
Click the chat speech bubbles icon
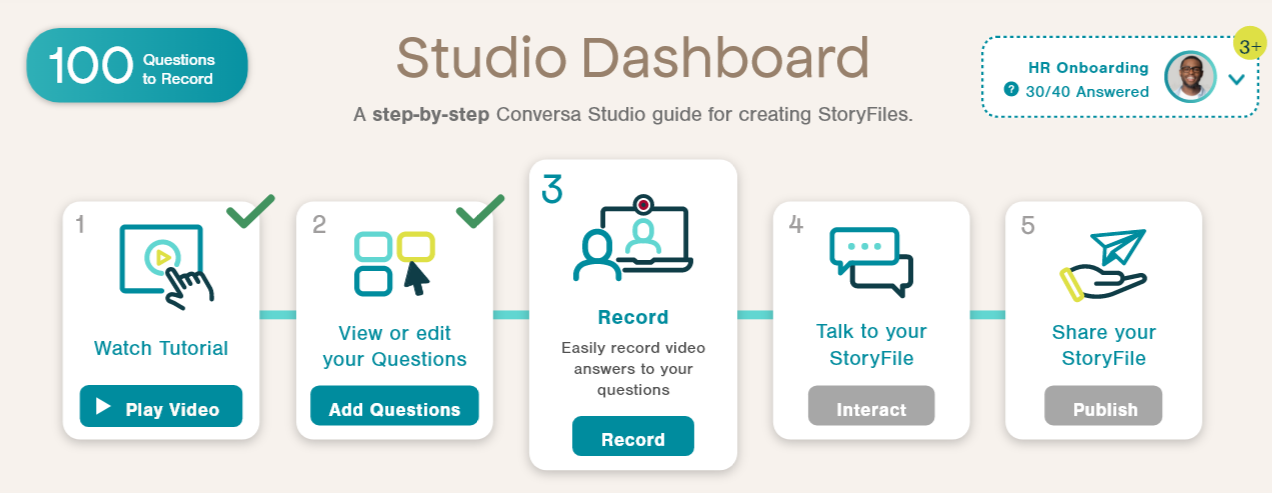point(870,262)
